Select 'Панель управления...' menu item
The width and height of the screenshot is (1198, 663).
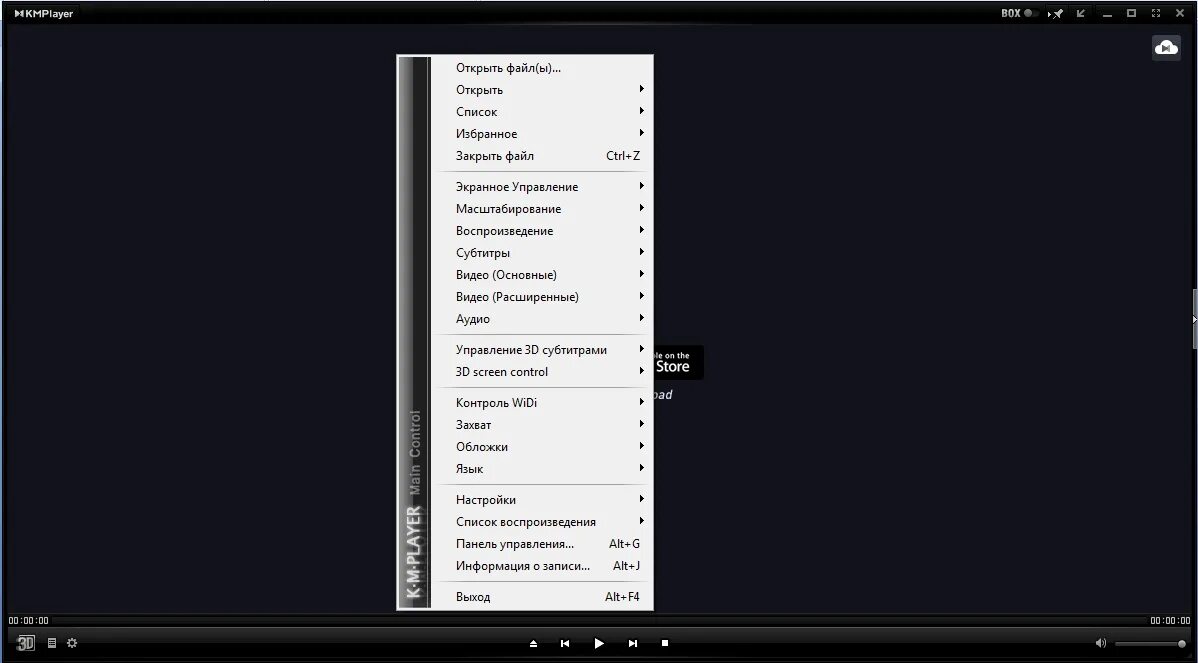point(542,545)
